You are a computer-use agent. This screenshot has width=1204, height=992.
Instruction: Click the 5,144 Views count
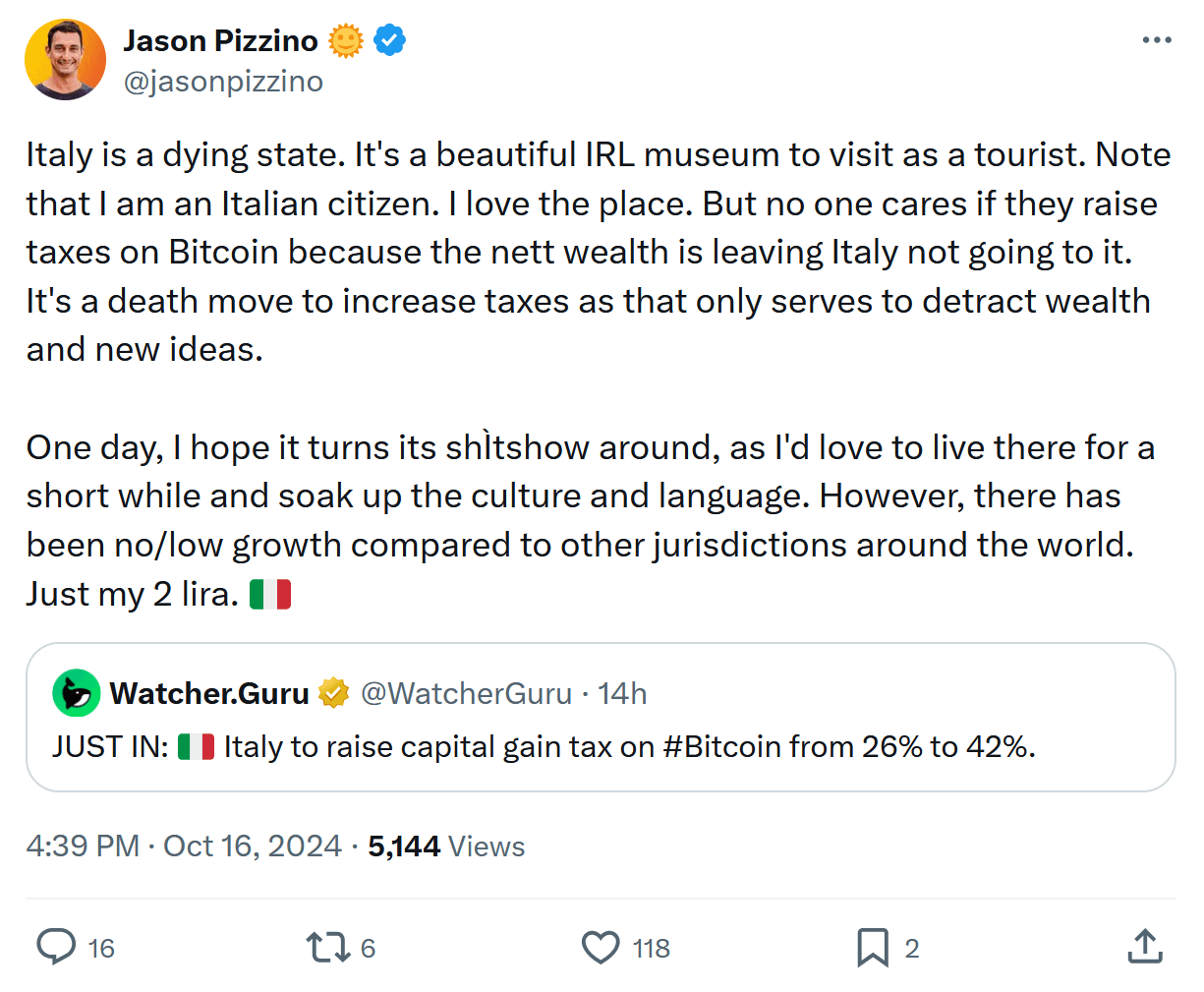pyautogui.click(x=446, y=846)
